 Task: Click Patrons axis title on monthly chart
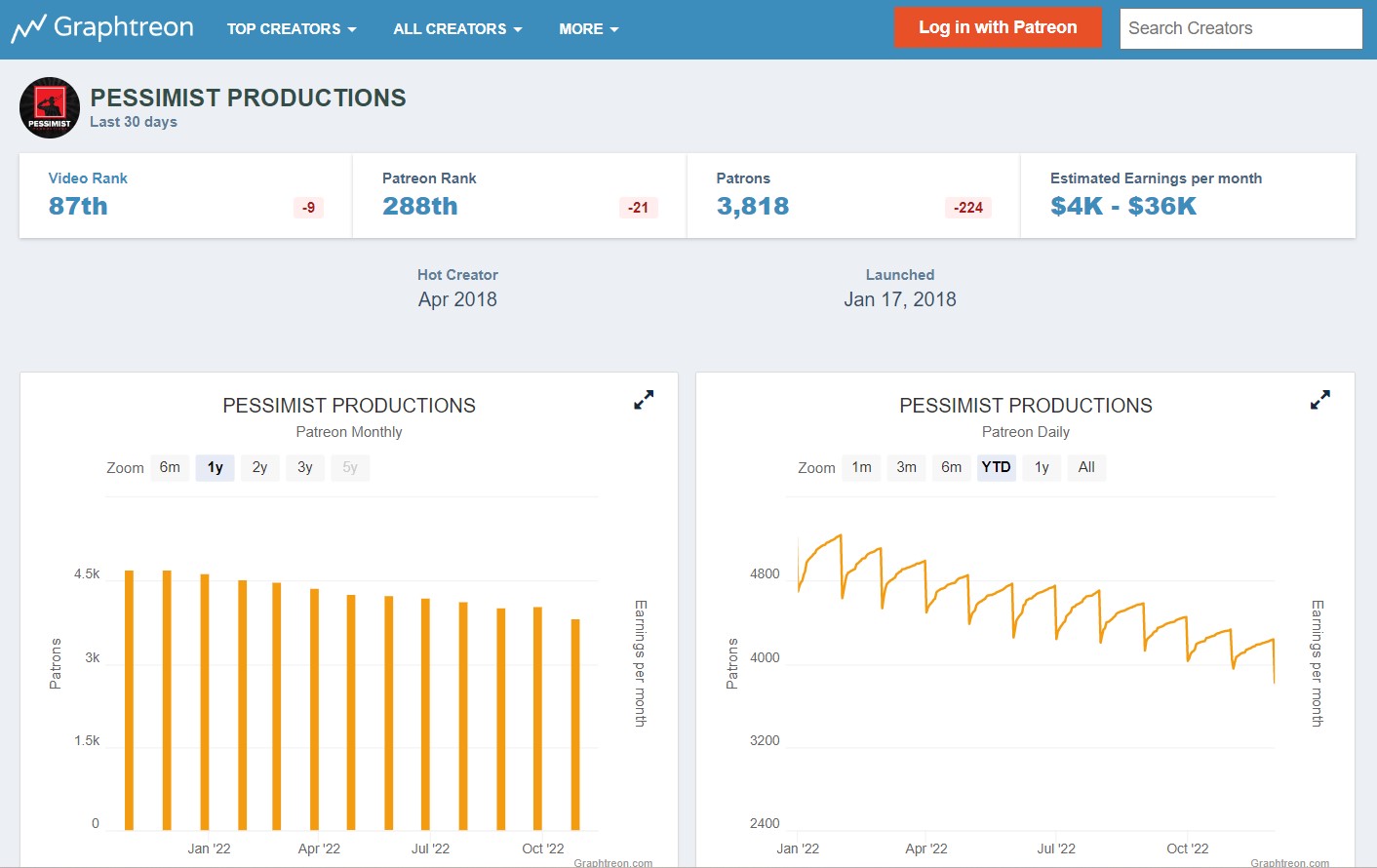pyautogui.click(x=56, y=664)
